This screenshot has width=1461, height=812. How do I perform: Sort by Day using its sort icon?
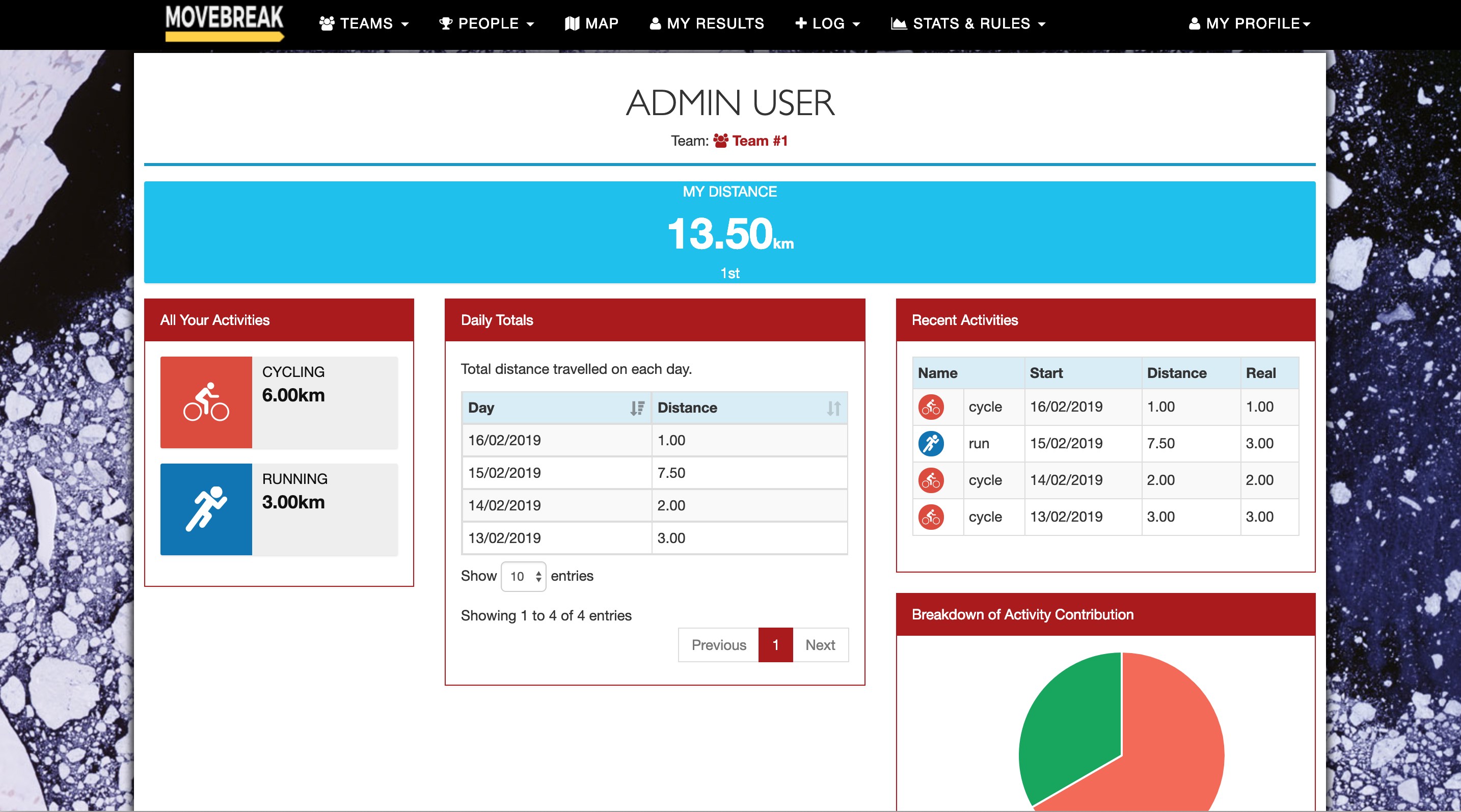click(637, 408)
